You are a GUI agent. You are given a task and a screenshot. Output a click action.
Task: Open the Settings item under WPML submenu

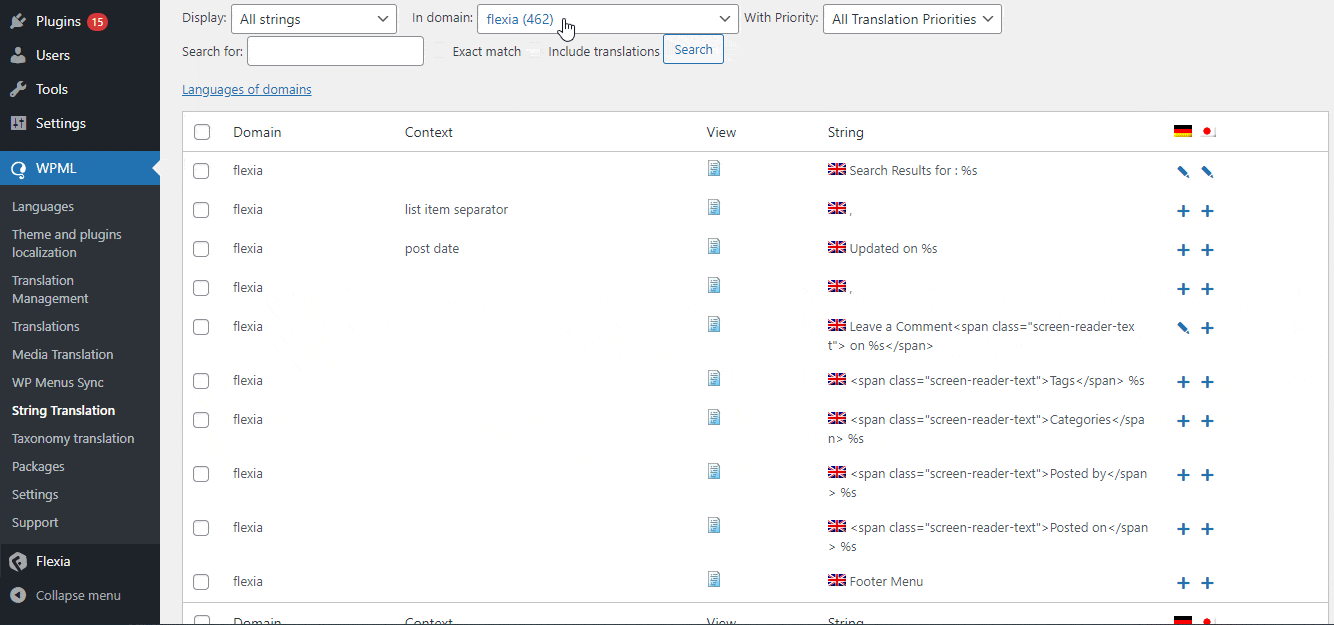(35, 495)
